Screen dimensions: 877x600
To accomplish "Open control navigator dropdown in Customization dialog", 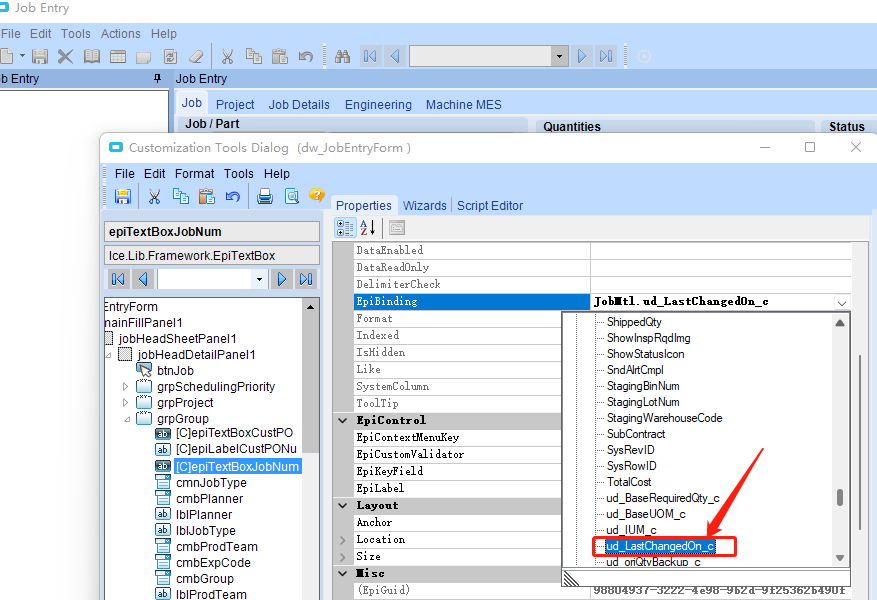I will 259,279.
